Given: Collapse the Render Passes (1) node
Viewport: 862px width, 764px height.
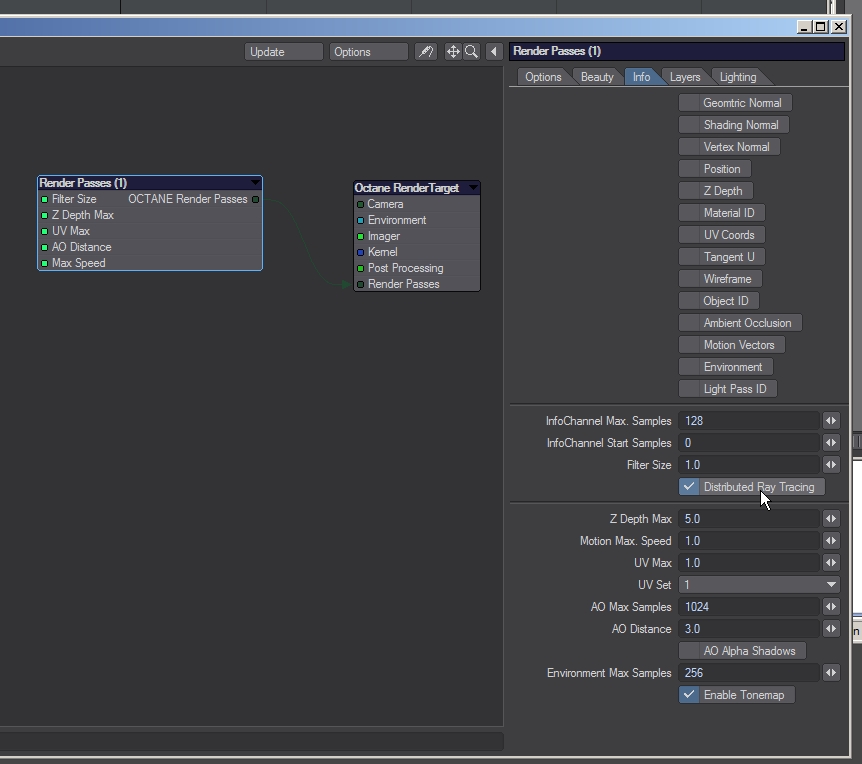Looking at the screenshot, I should point(255,182).
